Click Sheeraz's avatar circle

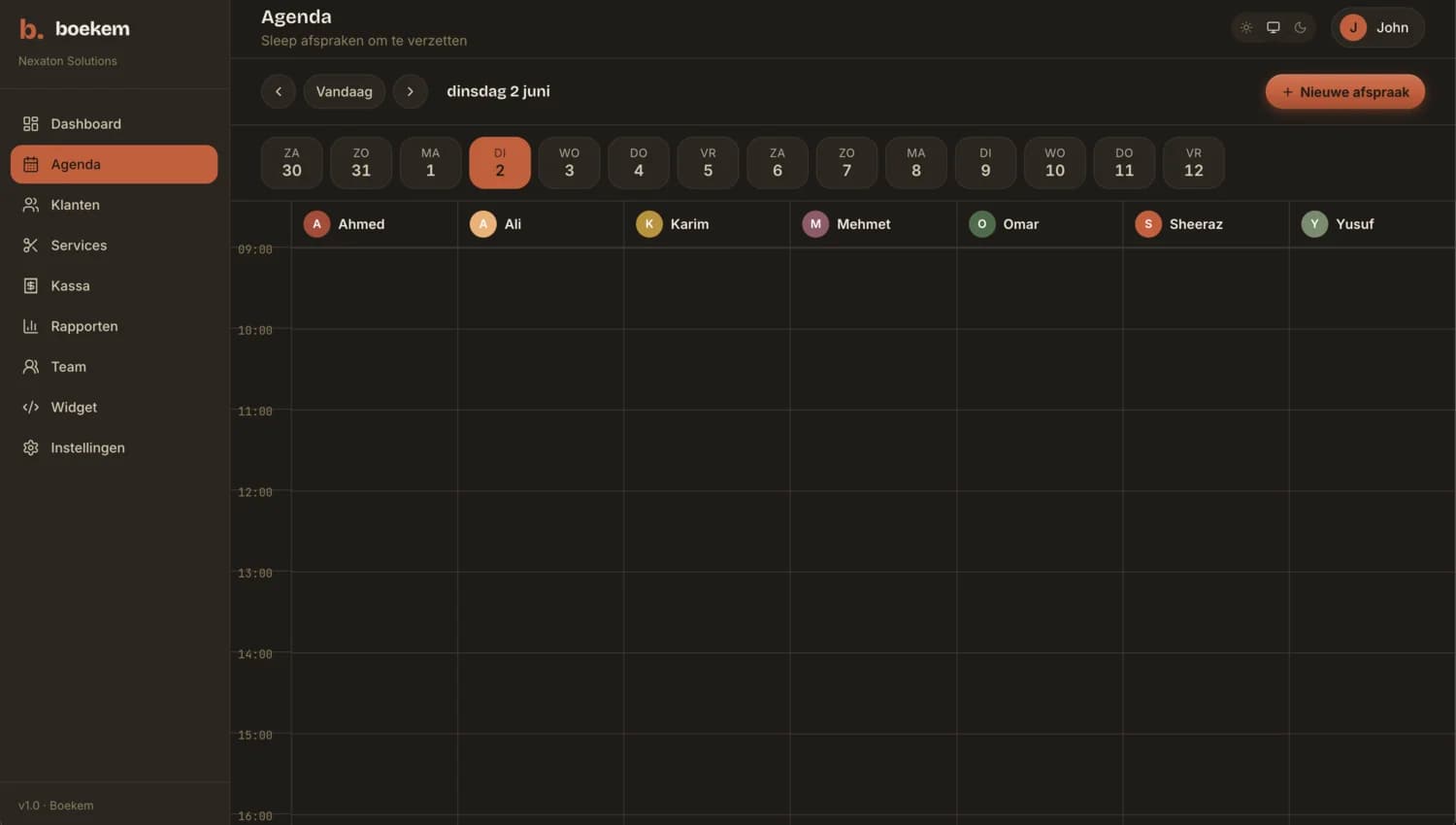pos(1148,224)
